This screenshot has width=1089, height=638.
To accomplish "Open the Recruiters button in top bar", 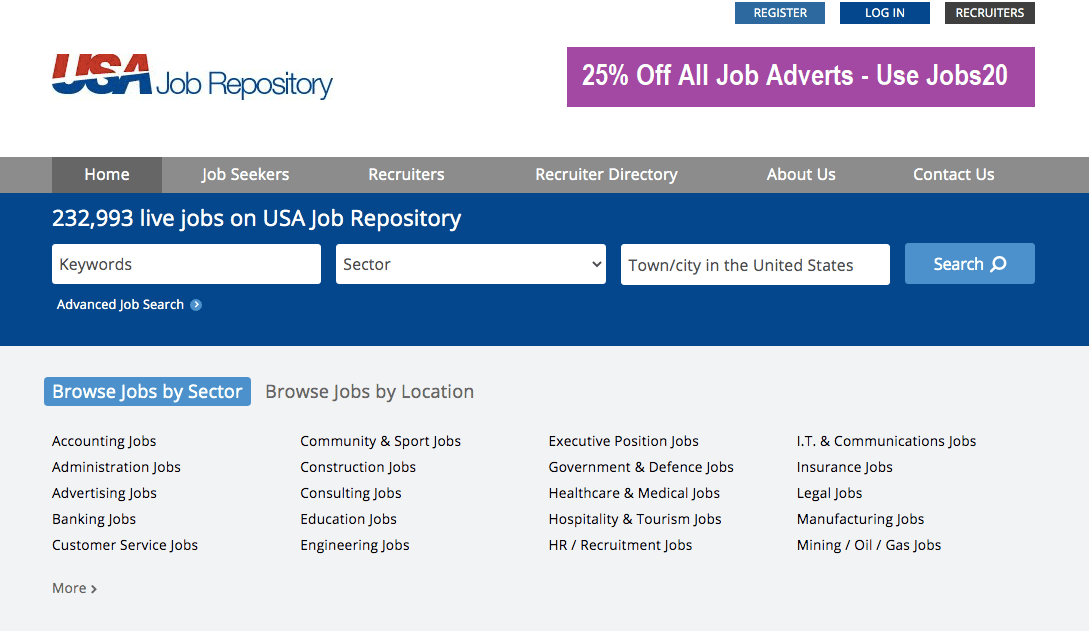I will 989,13.
